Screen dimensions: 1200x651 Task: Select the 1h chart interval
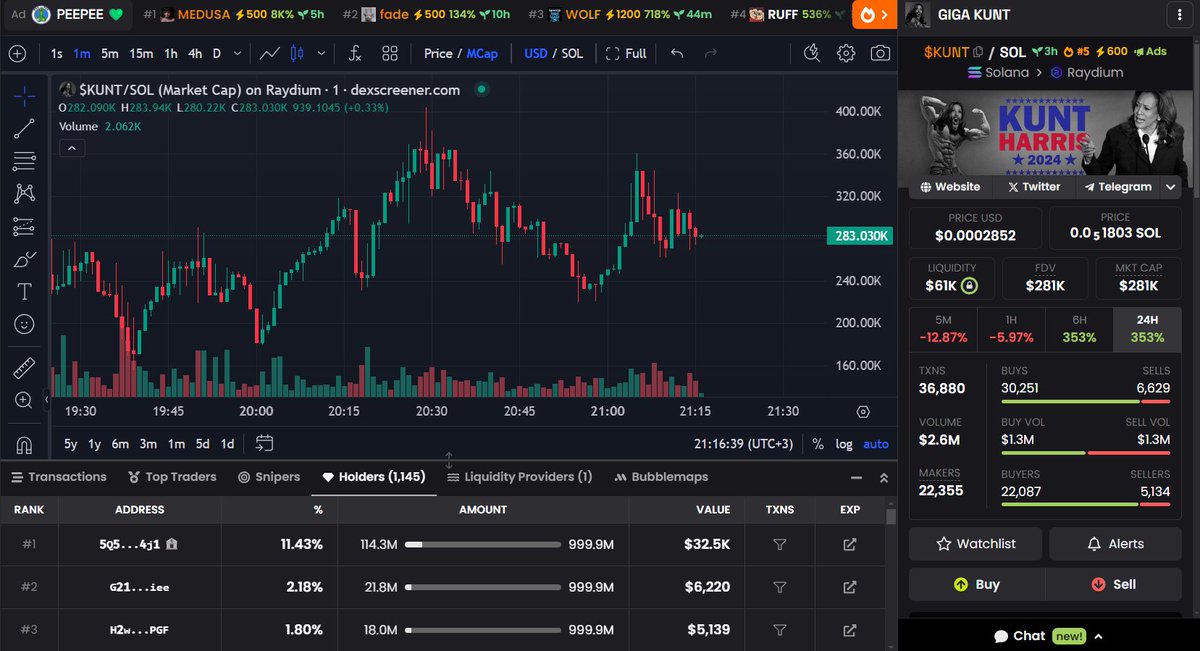tap(171, 53)
